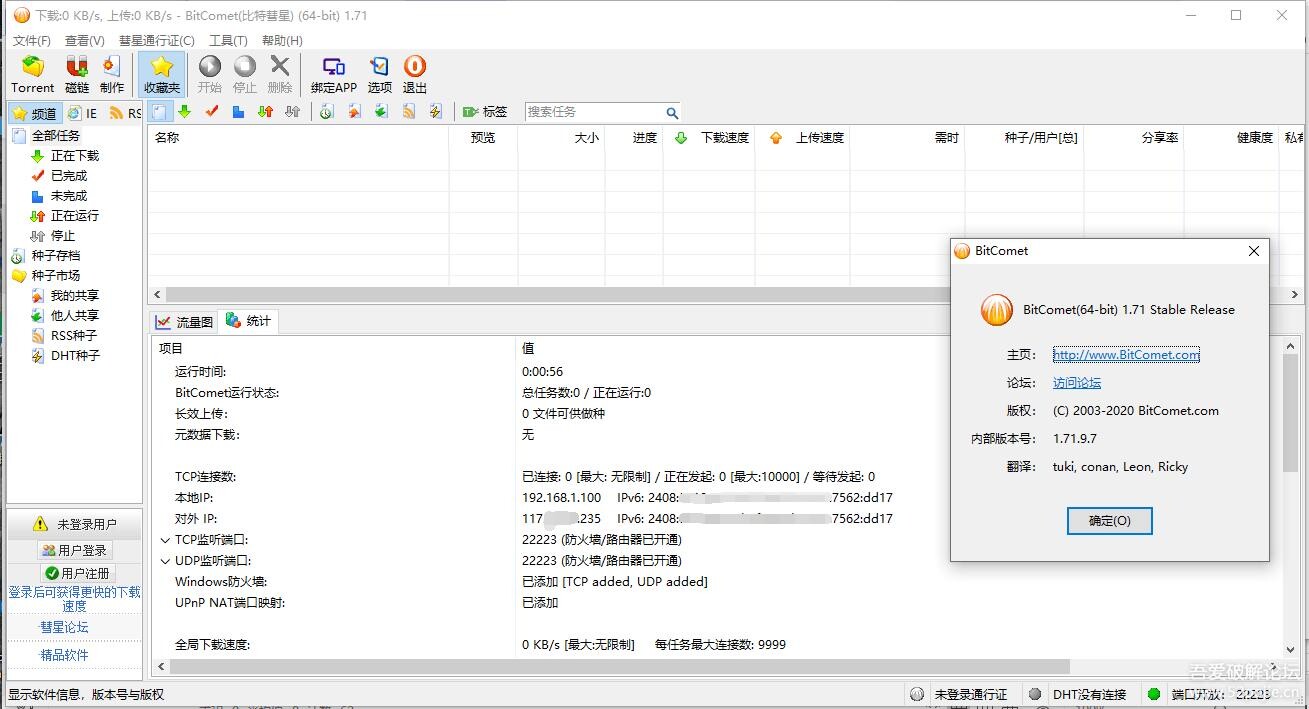Collapse the TCP监听端口 section
1309x709 pixels.
coord(165,539)
